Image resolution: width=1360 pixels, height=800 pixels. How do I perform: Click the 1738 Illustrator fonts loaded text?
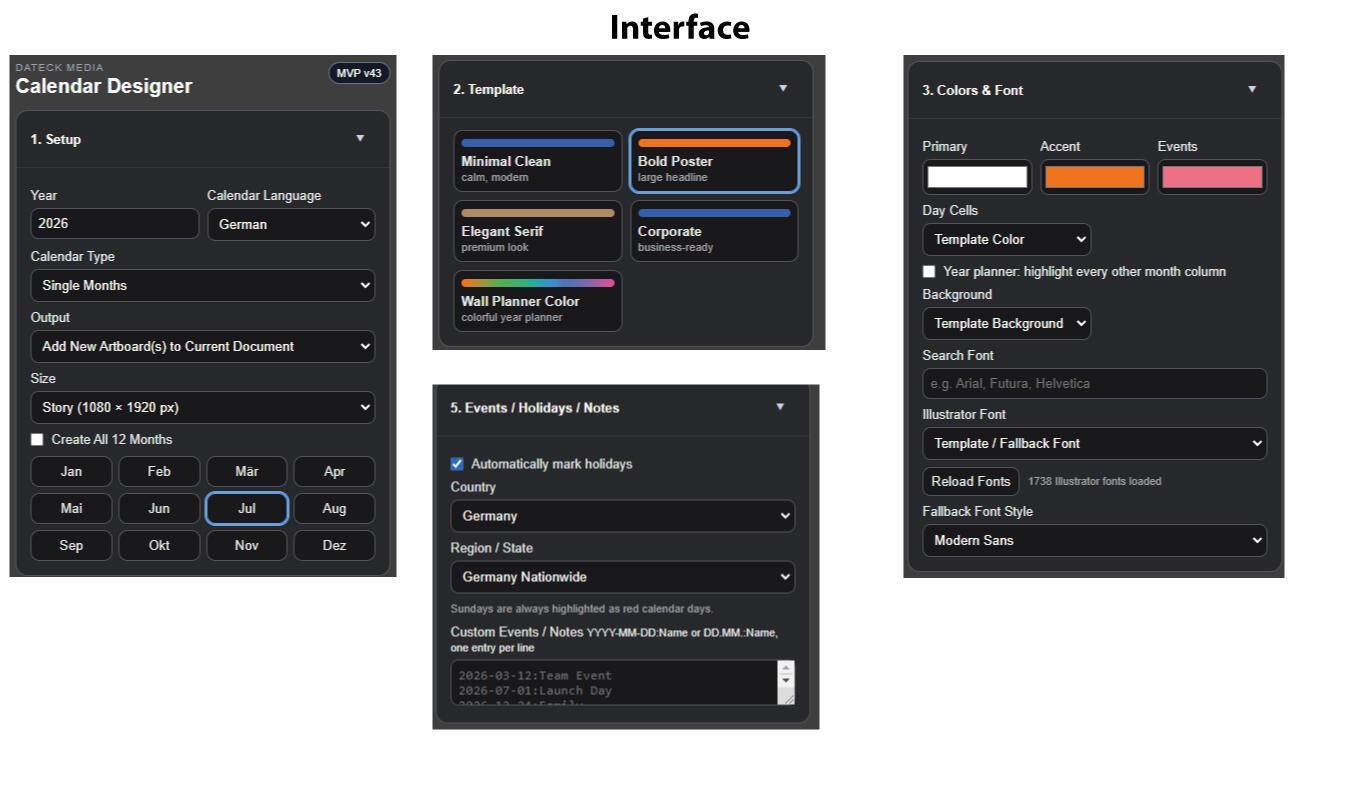coord(1095,481)
